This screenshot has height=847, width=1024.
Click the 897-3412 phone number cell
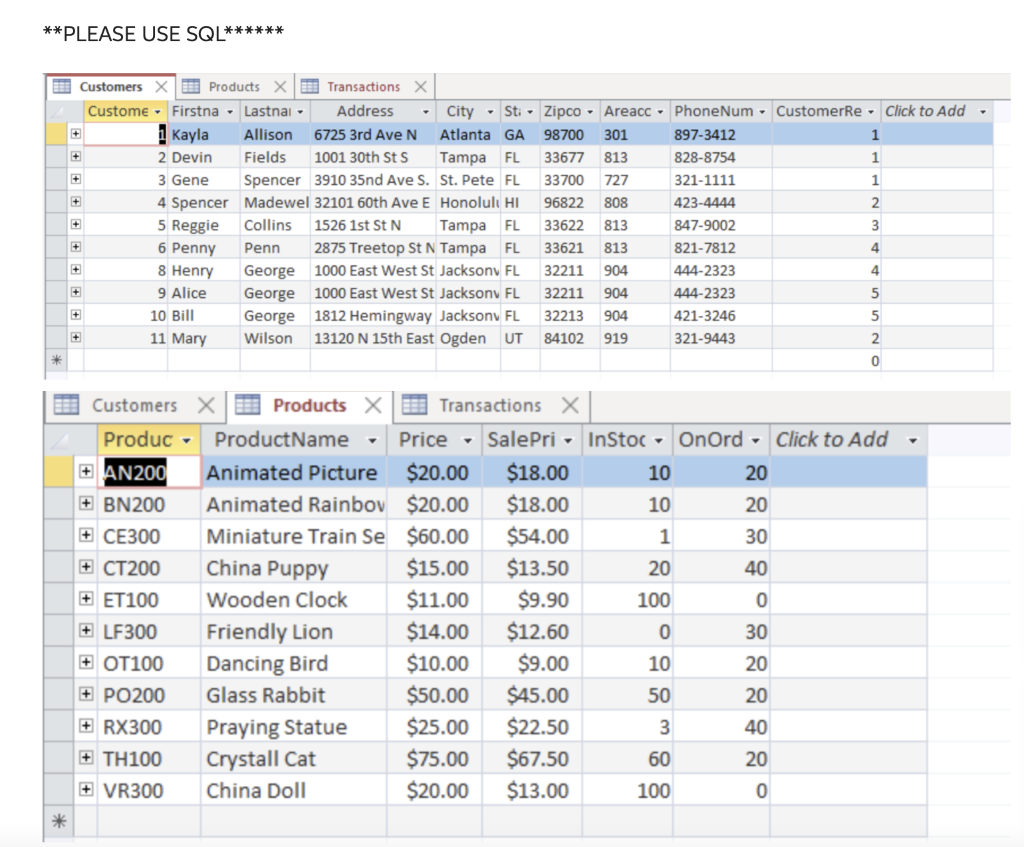pyautogui.click(x=721, y=135)
